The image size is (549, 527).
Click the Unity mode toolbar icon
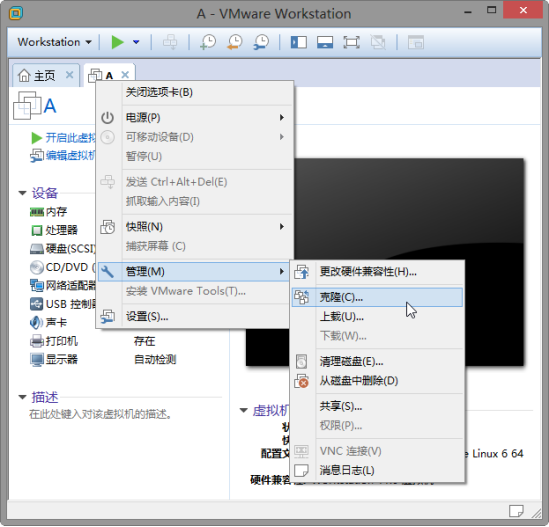378,42
